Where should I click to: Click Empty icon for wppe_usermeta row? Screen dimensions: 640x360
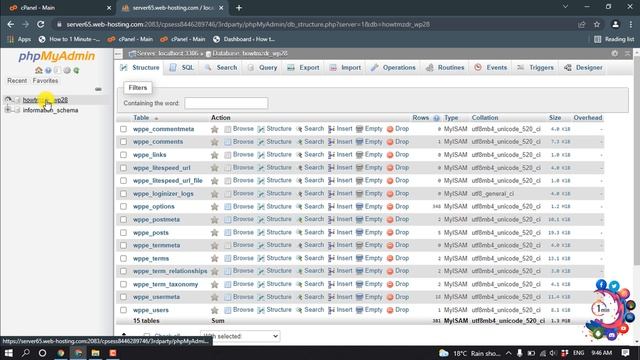(x=359, y=297)
